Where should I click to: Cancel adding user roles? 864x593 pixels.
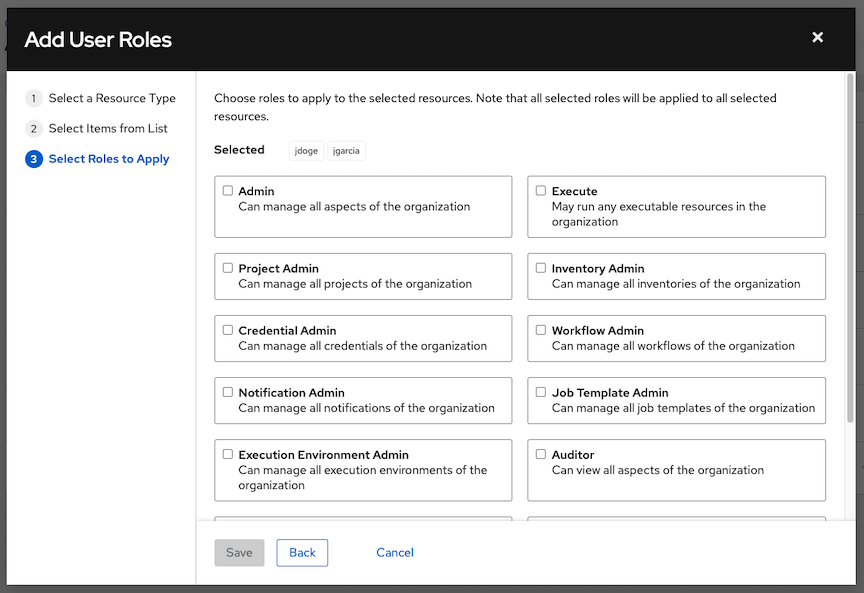point(394,552)
